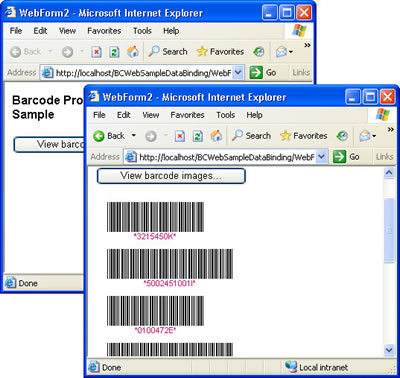Click barcode image labeled *0100472E*
The image size is (400, 378).
tap(155, 311)
